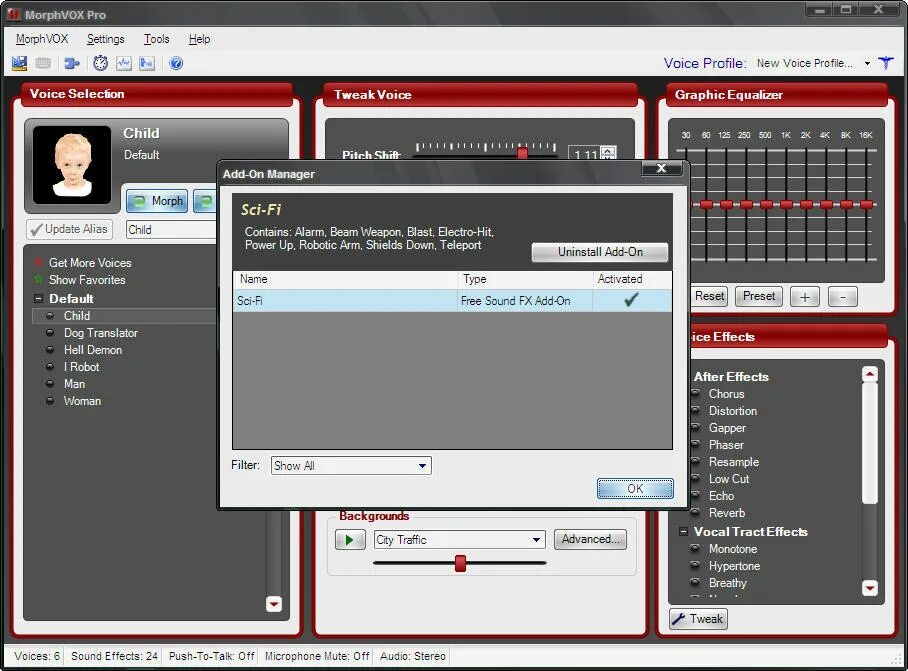This screenshot has width=908, height=671.
Task: Toggle the Reverb after effect
Action: (696, 512)
